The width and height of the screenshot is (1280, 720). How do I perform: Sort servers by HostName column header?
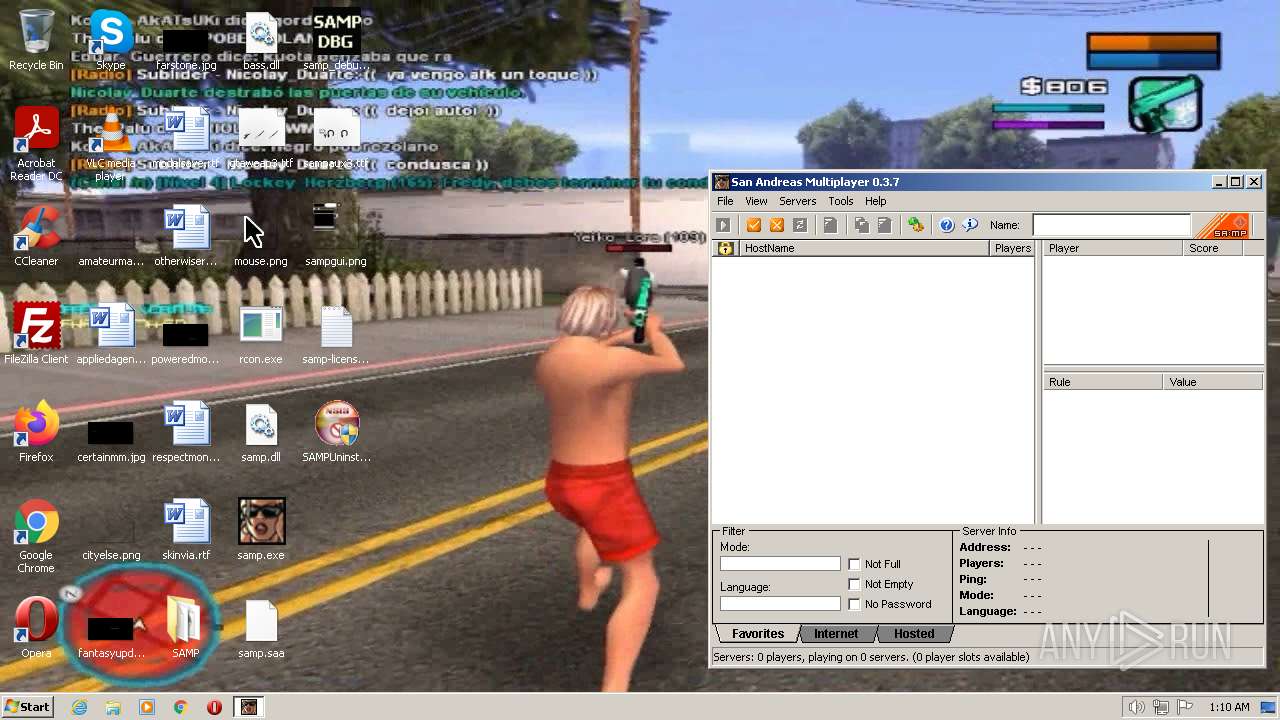click(x=864, y=248)
